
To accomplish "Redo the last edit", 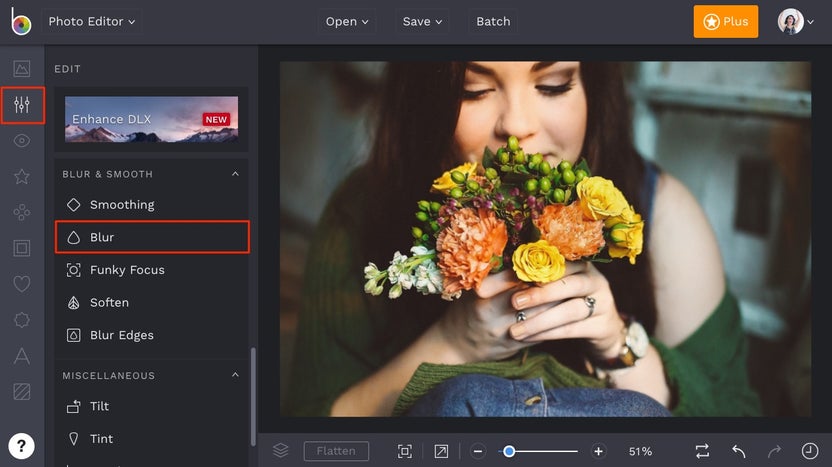I will [774, 451].
